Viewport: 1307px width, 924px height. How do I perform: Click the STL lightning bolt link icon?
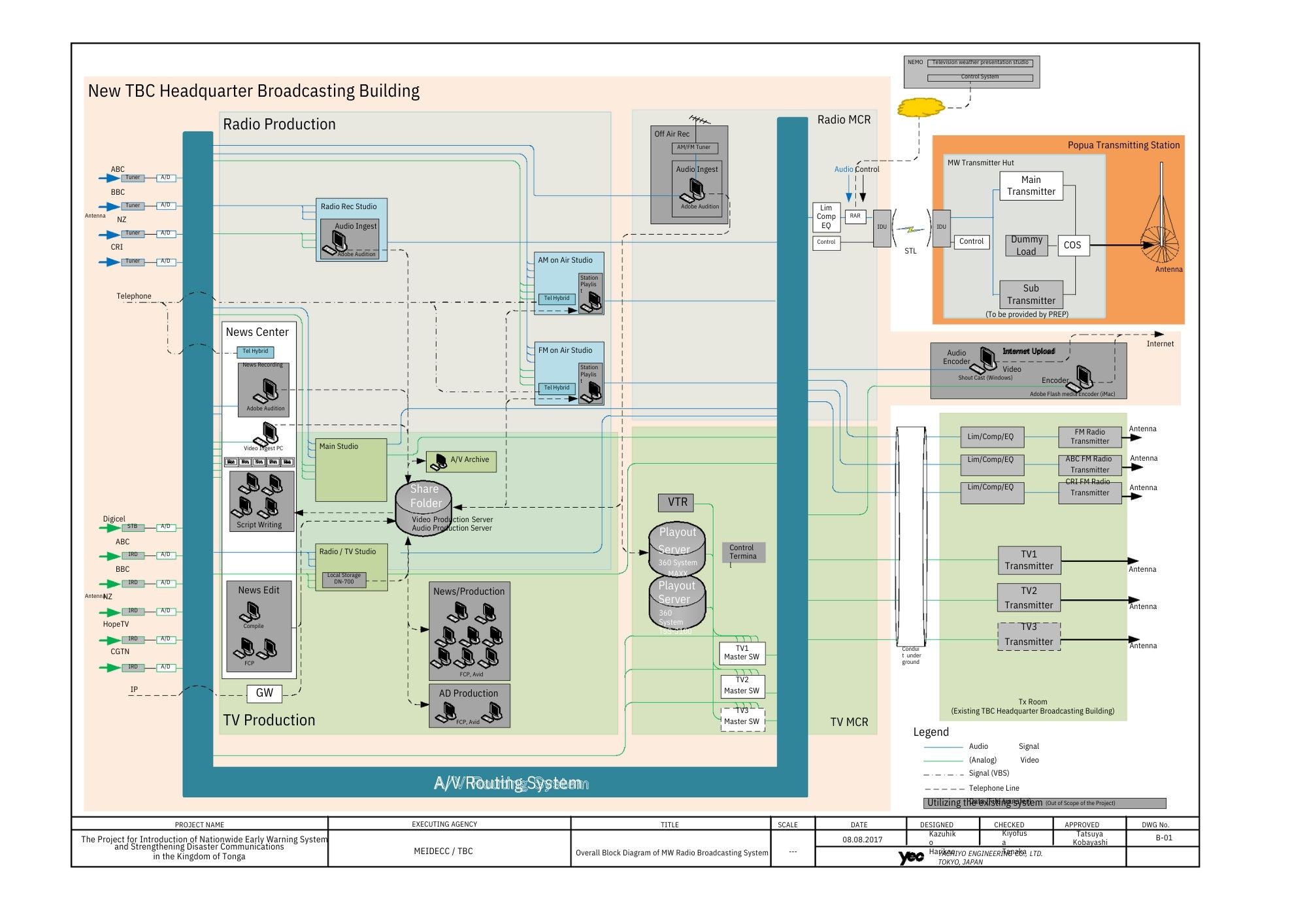(x=910, y=229)
